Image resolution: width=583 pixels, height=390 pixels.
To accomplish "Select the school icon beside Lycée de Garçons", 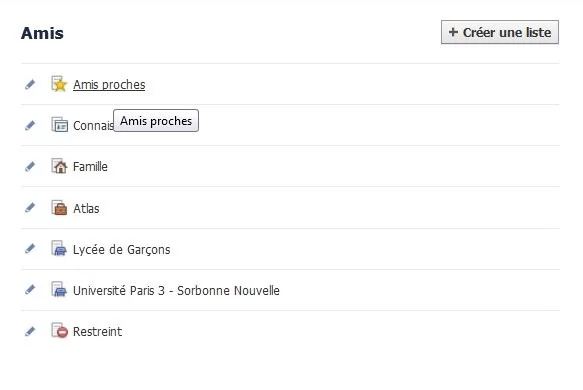I will click(59, 248).
